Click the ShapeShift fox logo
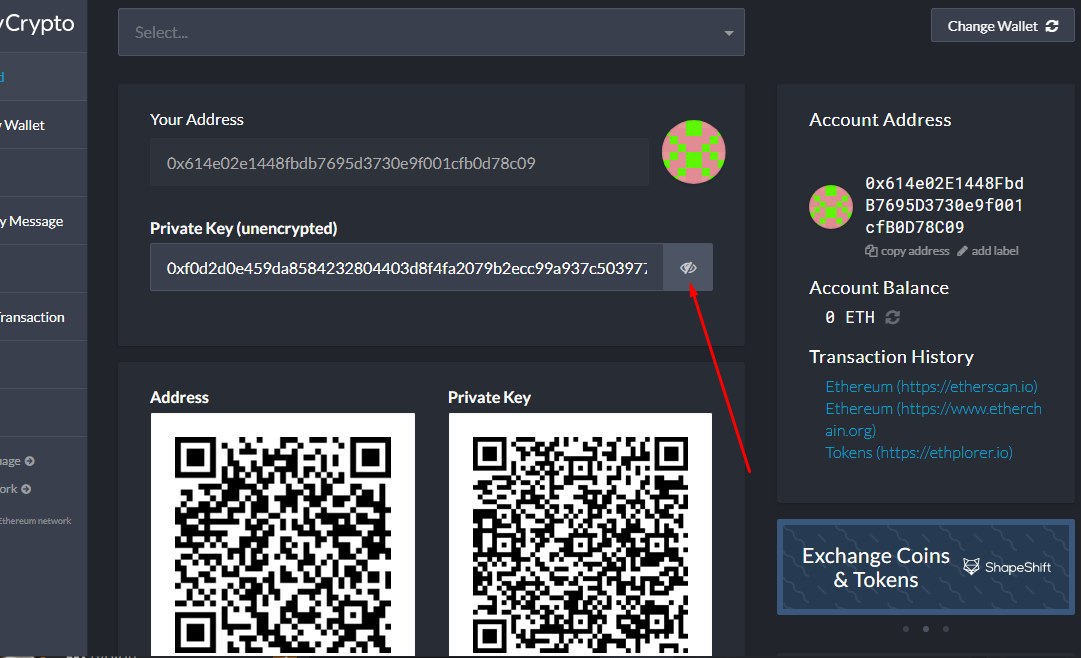 [971, 566]
